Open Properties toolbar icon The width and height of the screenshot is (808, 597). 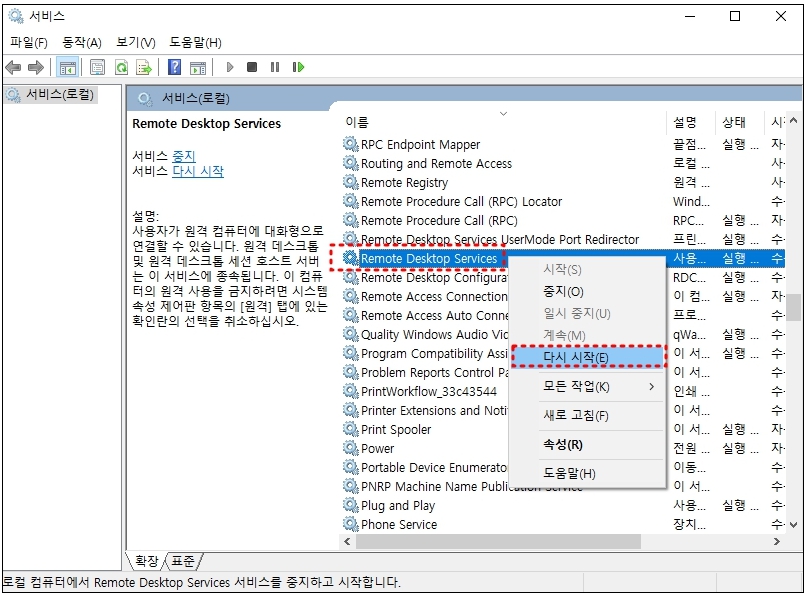[97, 67]
